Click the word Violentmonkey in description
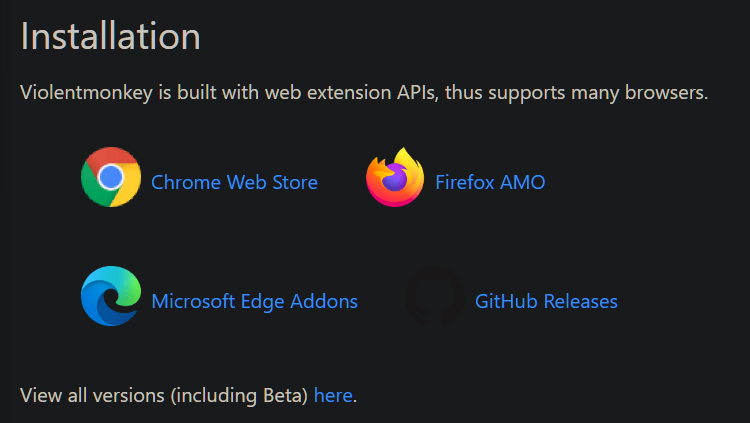Viewport: 750px width, 423px height. pyautogui.click(x=86, y=92)
